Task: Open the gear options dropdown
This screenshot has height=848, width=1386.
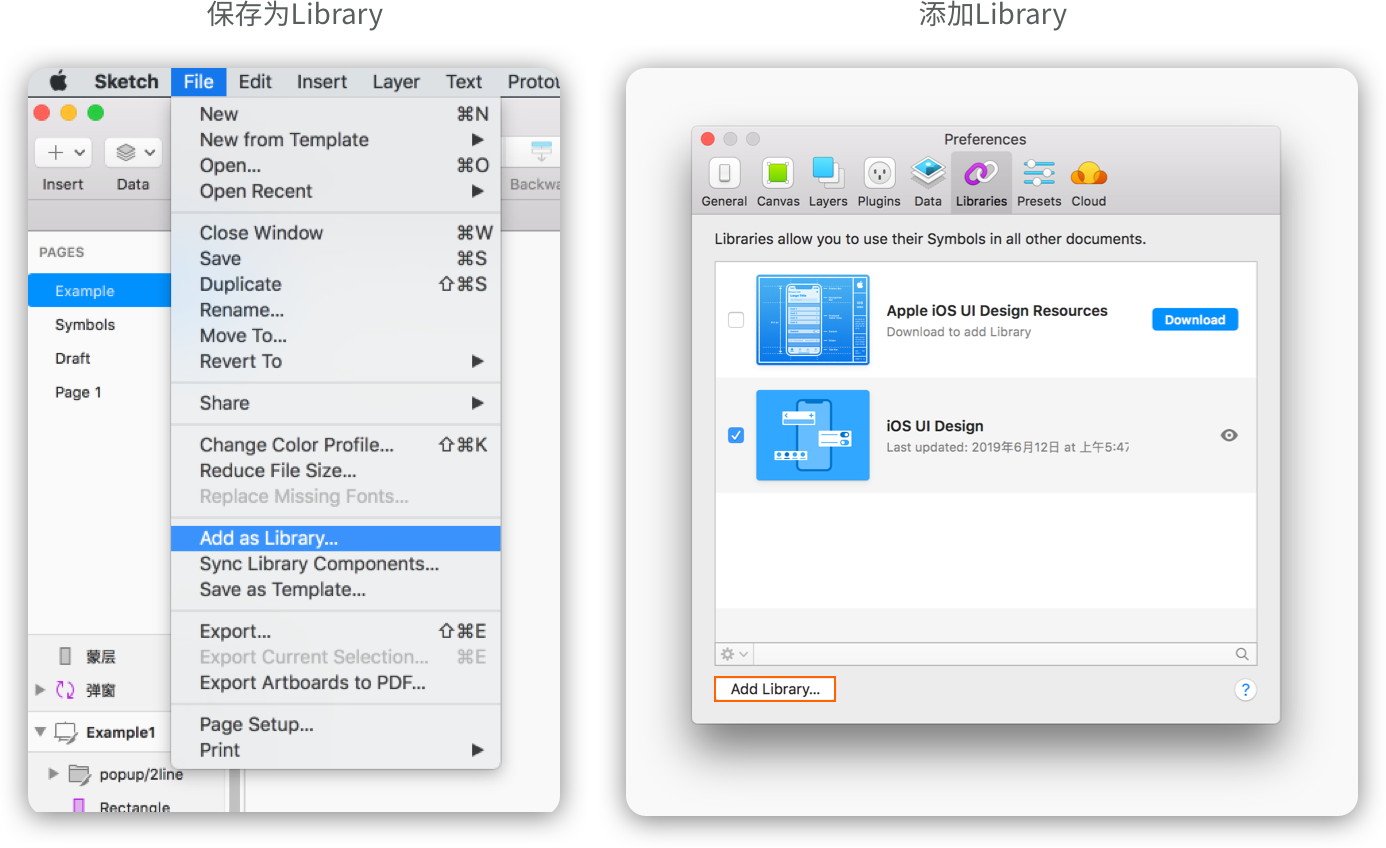Action: pos(735,654)
